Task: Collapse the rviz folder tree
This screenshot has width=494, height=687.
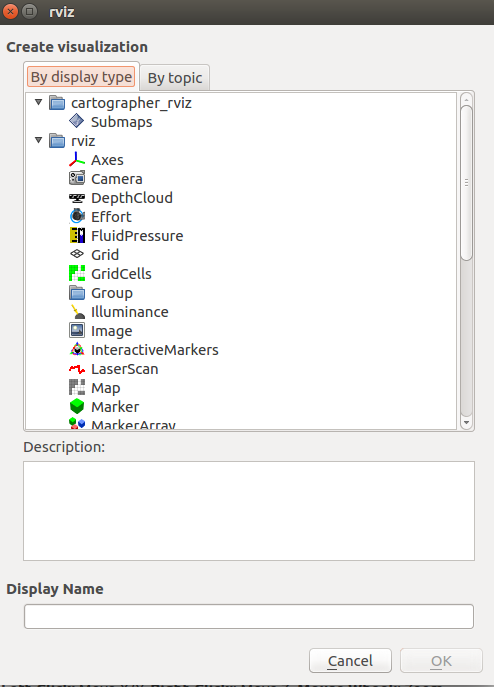Action: click(x=39, y=141)
